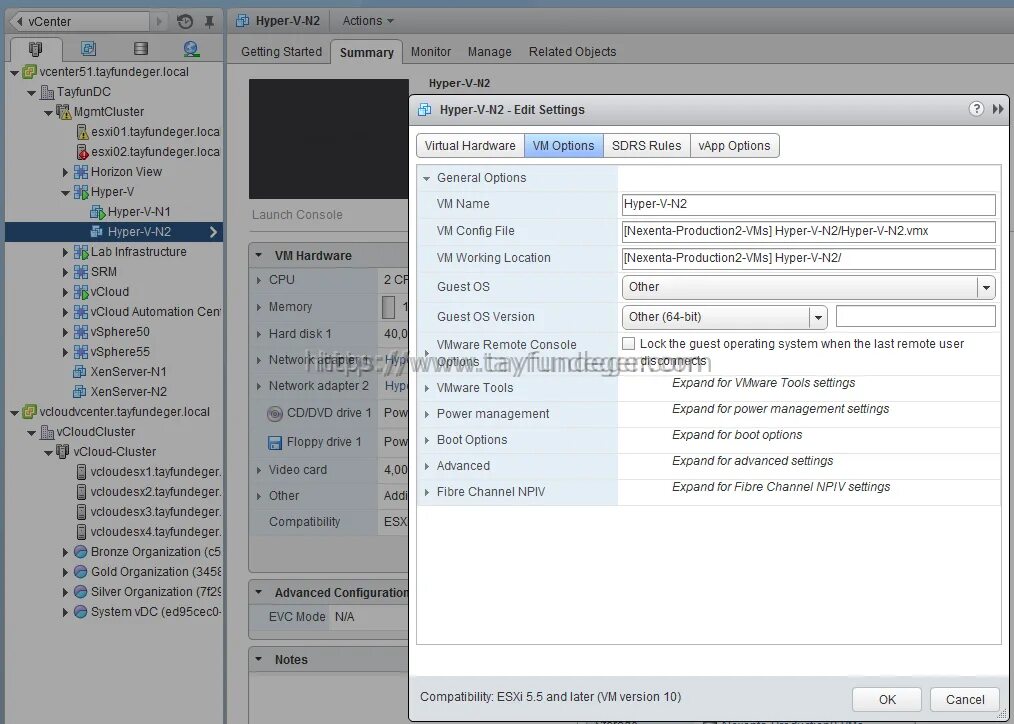Select the Networking inventory icon
The width and height of the screenshot is (1014, 724).
click(x=191, y=48)
